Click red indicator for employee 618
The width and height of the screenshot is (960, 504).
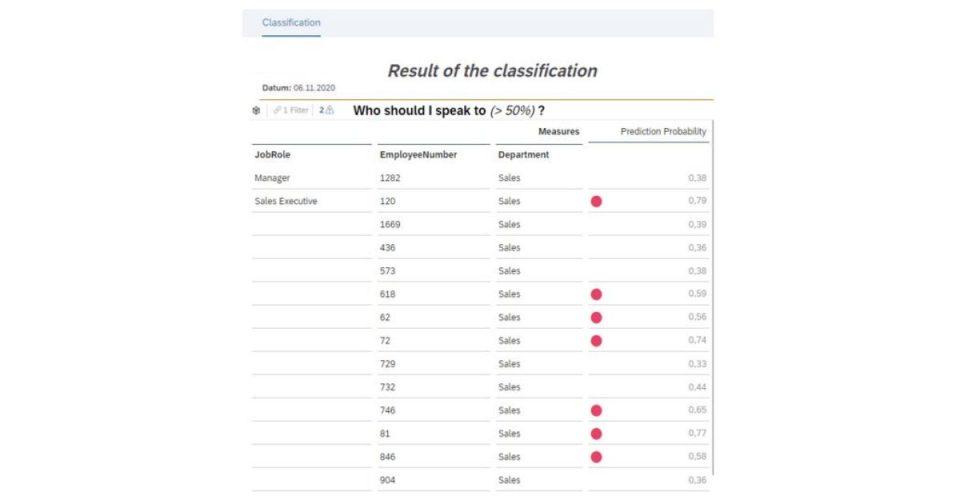[596, 295]
